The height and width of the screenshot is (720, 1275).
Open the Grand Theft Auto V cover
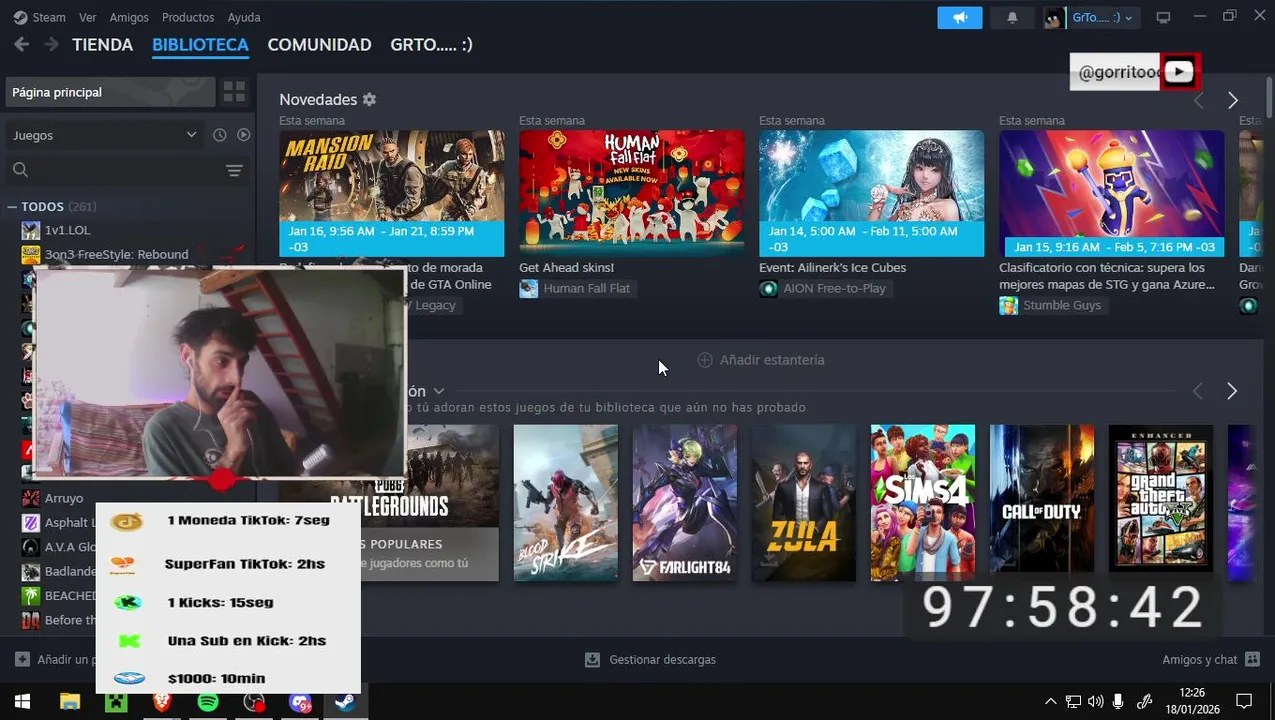click(1161, 499)
